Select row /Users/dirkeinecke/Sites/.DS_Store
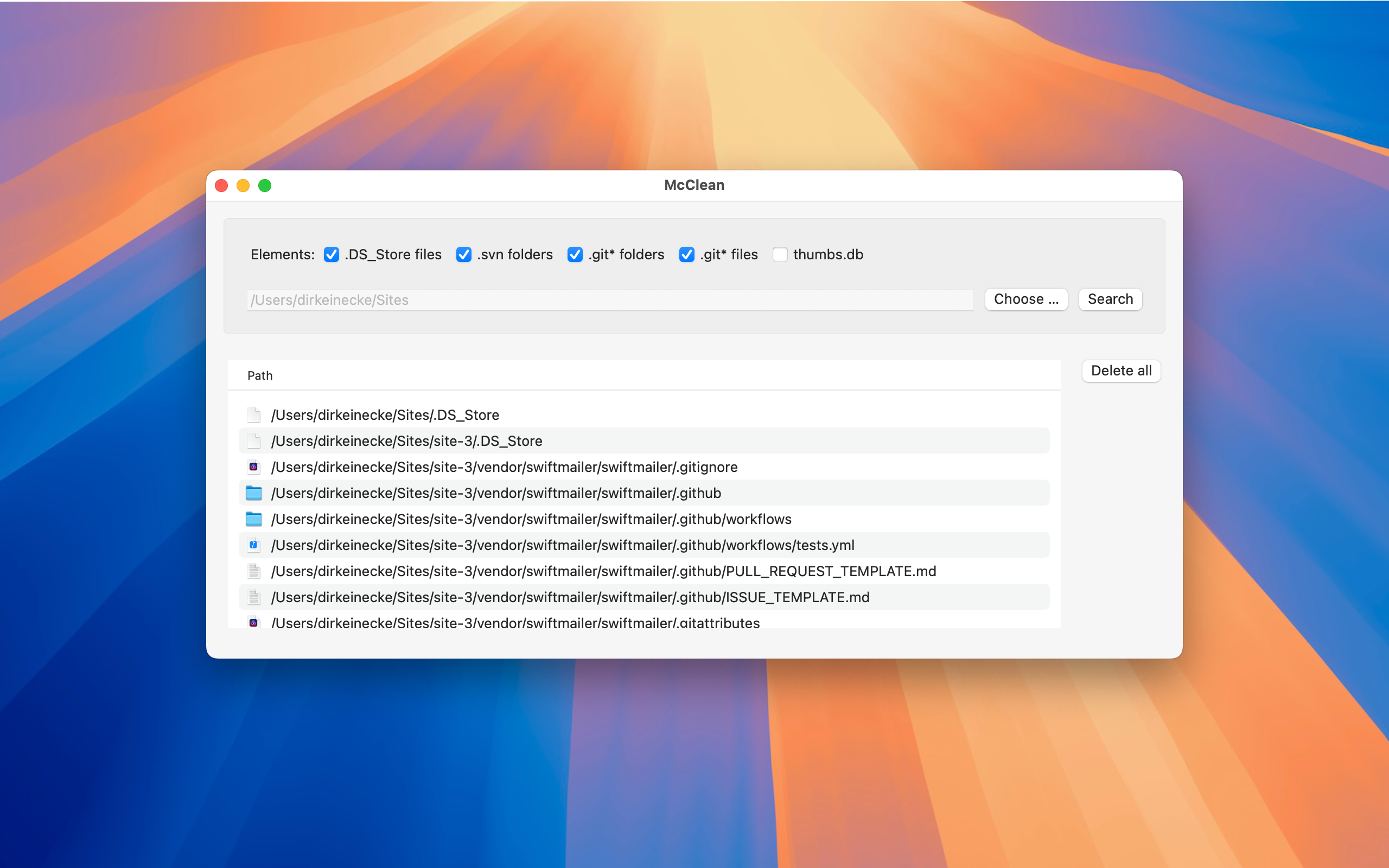 pos(644,414)
